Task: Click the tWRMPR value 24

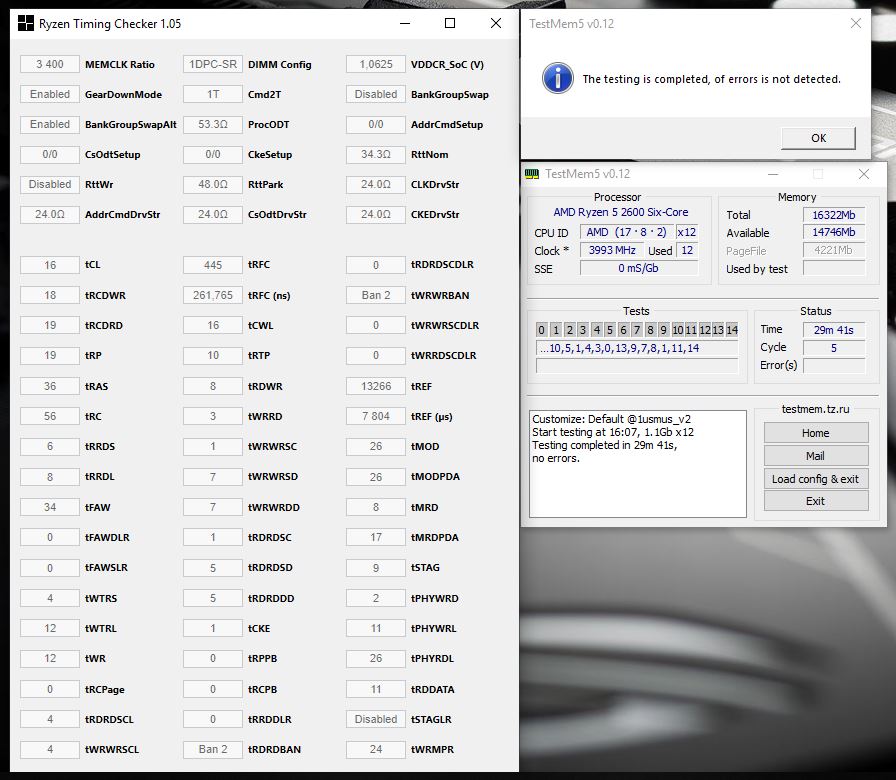Action: tap(375, 749)
